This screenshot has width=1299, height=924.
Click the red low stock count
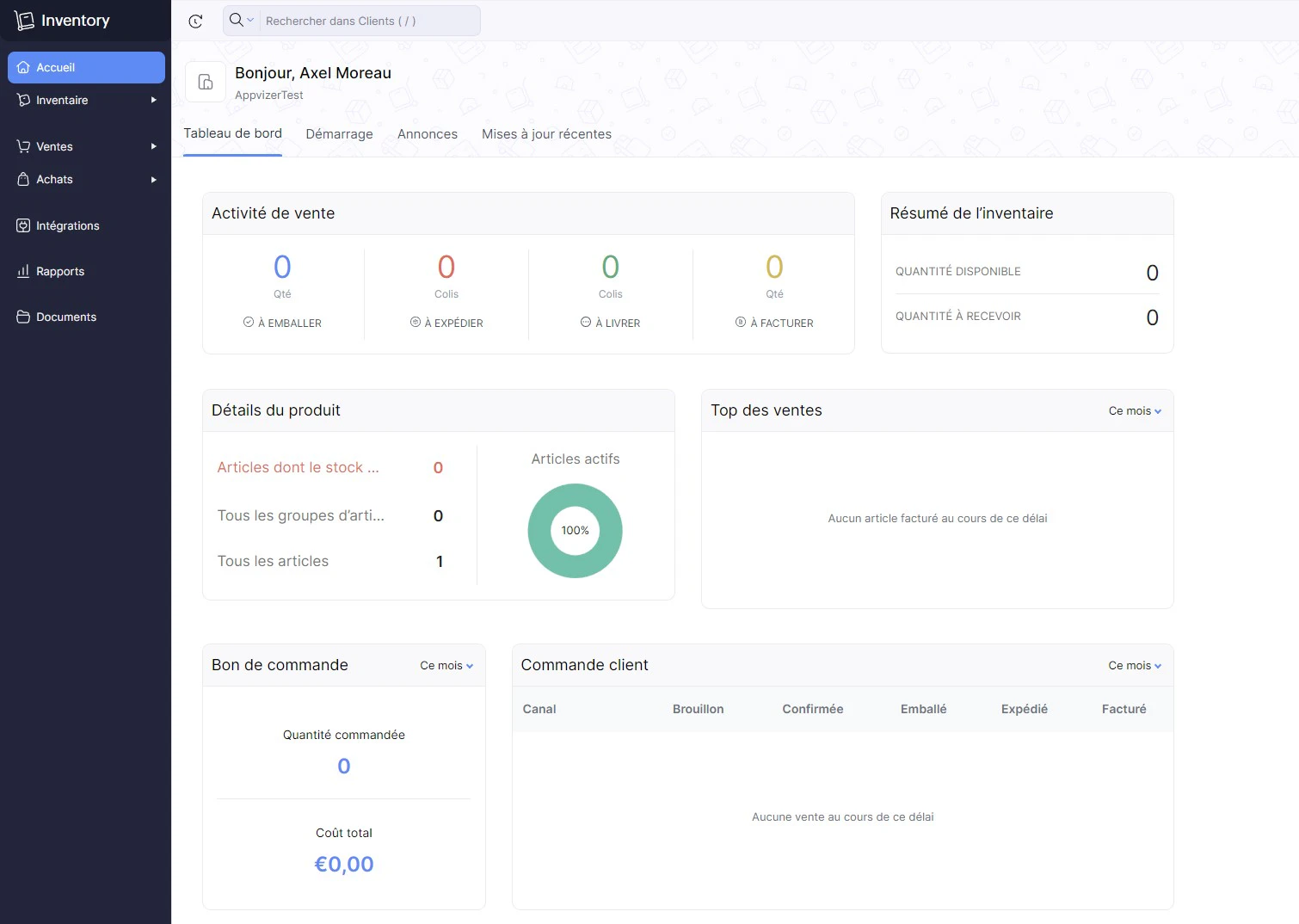coord(438,468)
